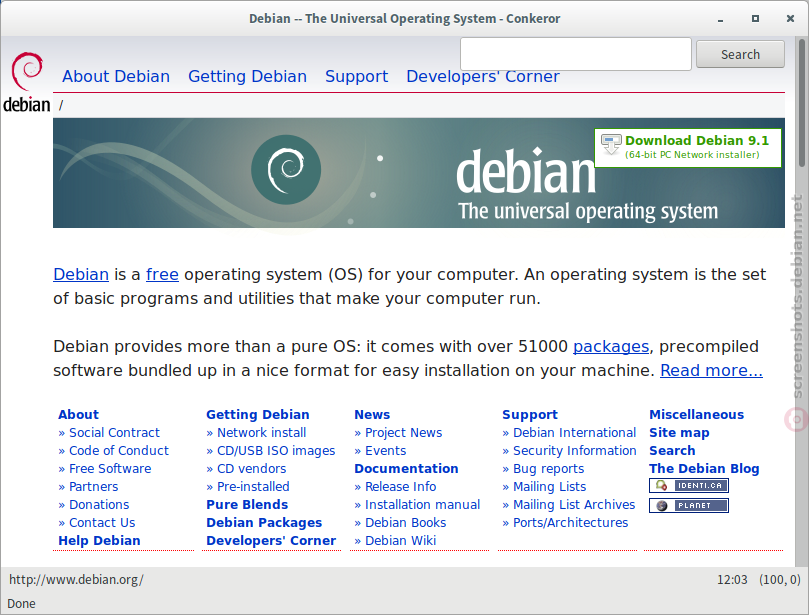Viewport: 809px width, 615px height.
Task: Click the Debian swirl logo at top left
Action: click(27, 82)
